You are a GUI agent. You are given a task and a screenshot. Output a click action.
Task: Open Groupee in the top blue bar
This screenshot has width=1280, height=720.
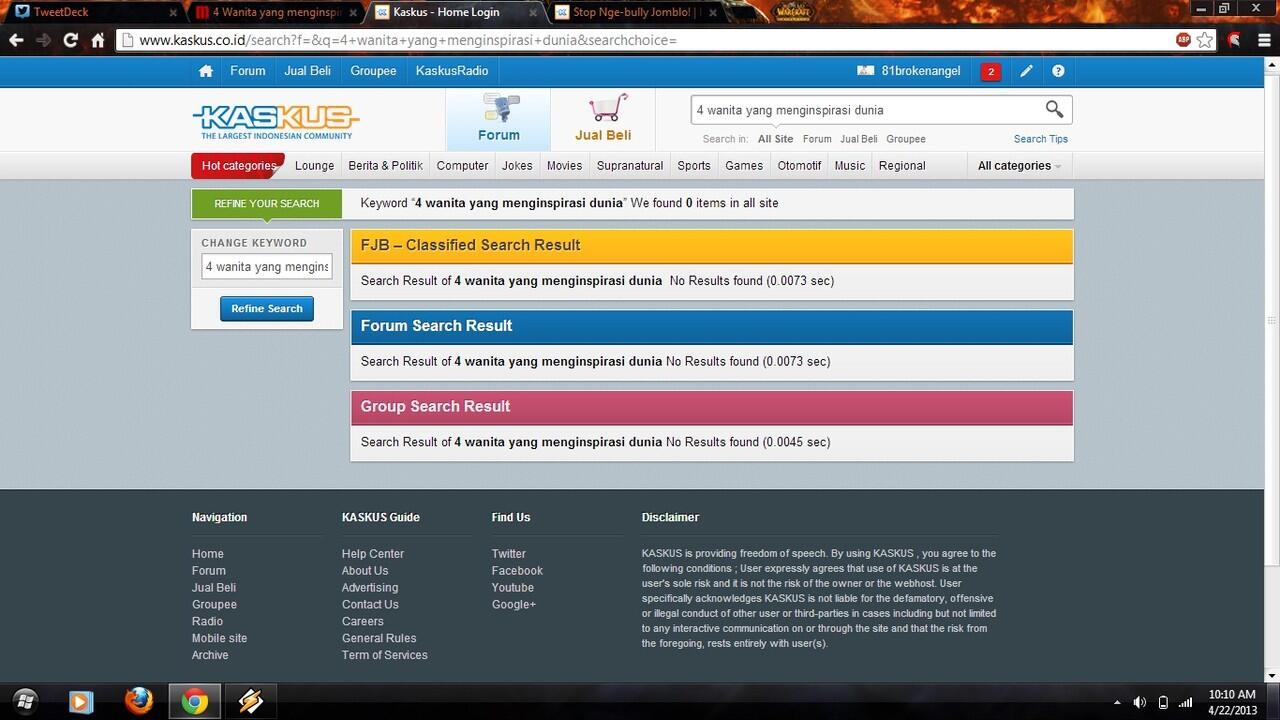pos(373,71)
